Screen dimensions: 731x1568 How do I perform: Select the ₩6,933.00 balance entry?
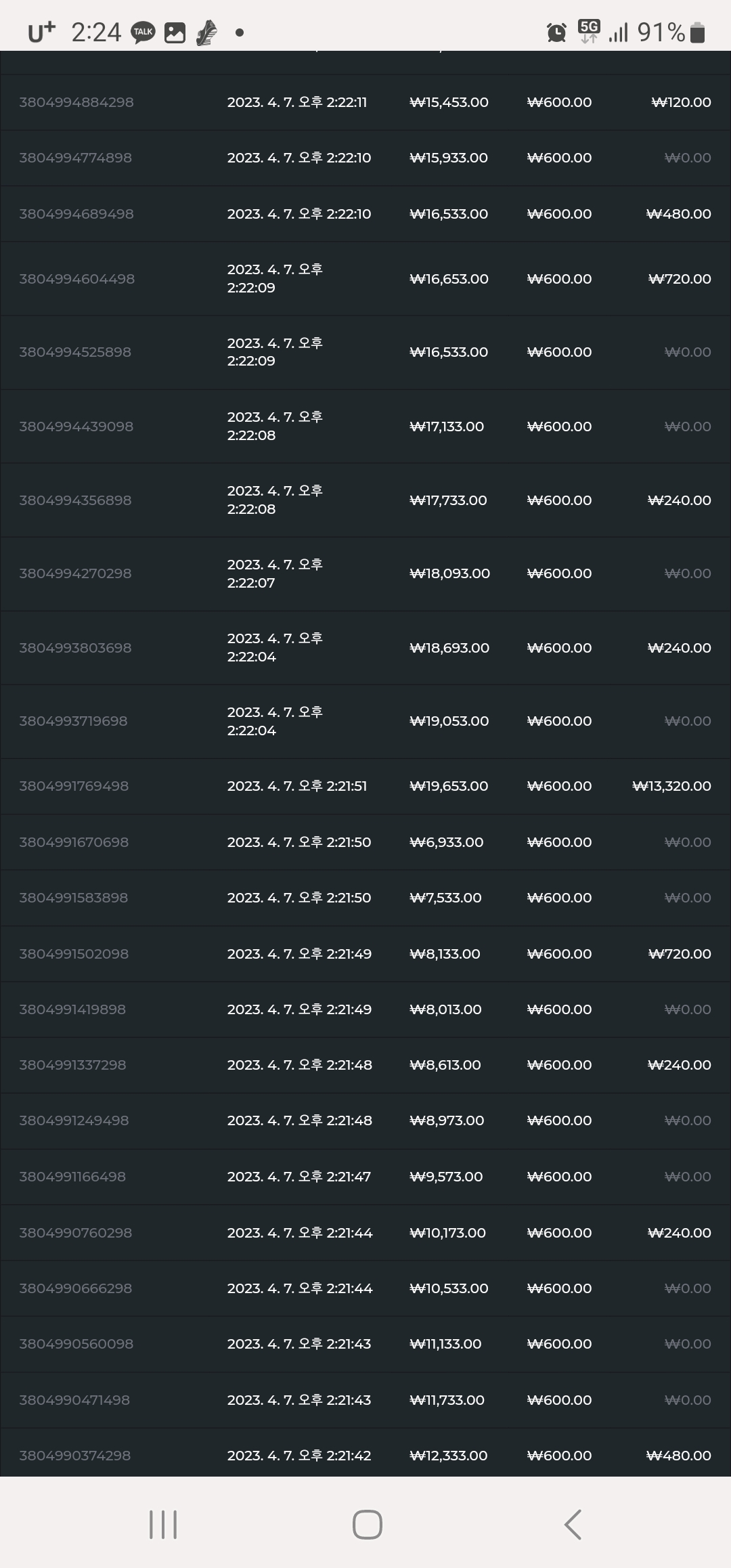pos(447,842)
